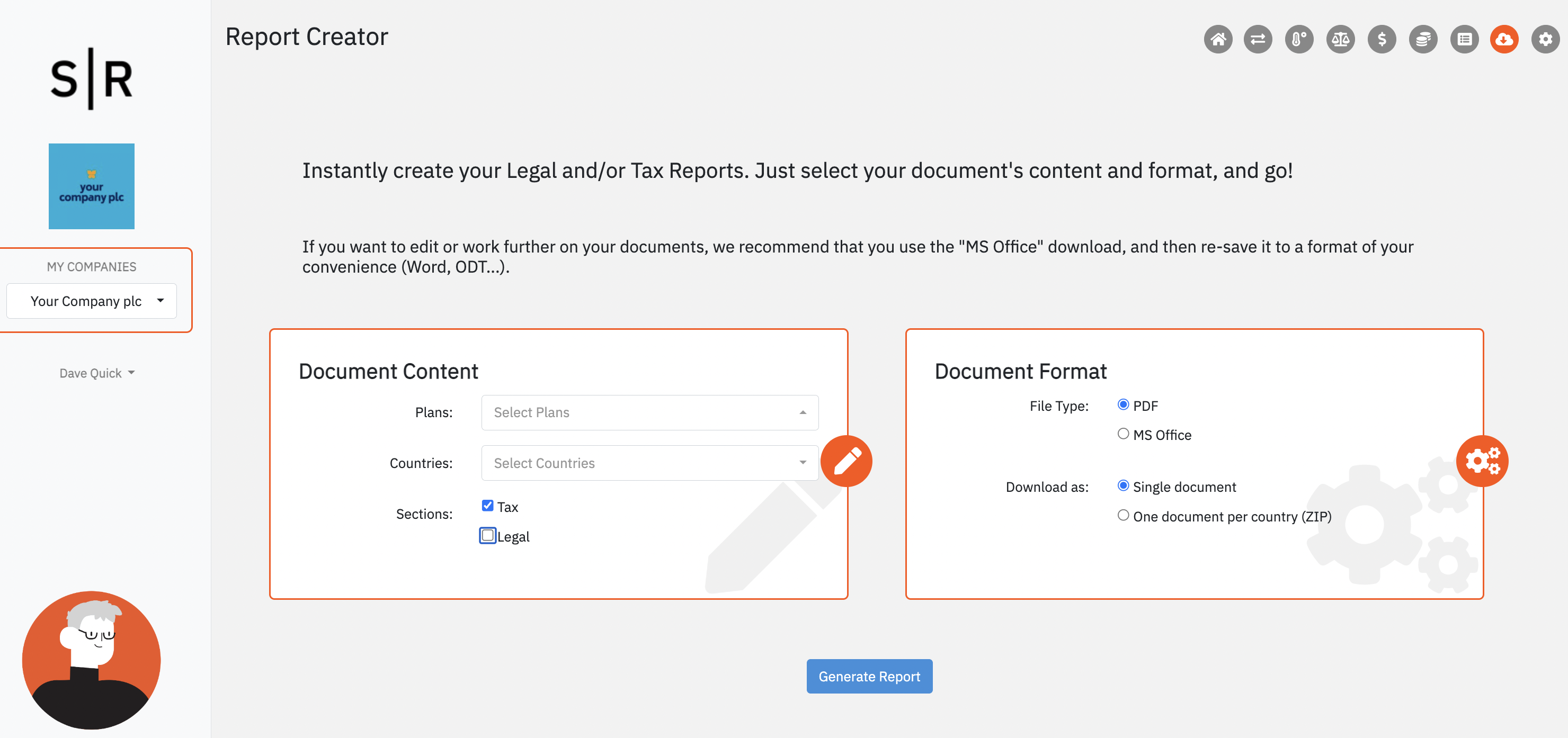Open the thermometer heat map icon
This screenshot has height=738, width=1568.
click(1299, 40)
